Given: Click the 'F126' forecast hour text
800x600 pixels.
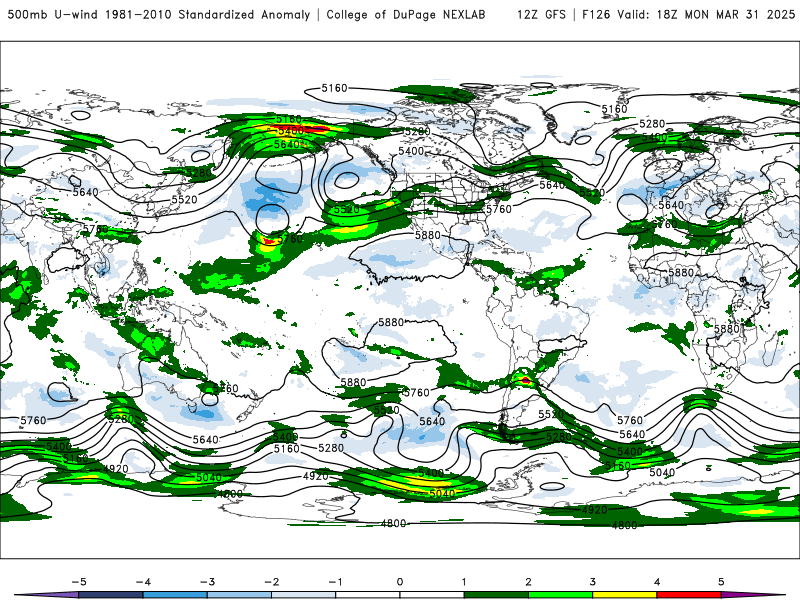Looking at the screenshot, I should click(x=596, y=14).
